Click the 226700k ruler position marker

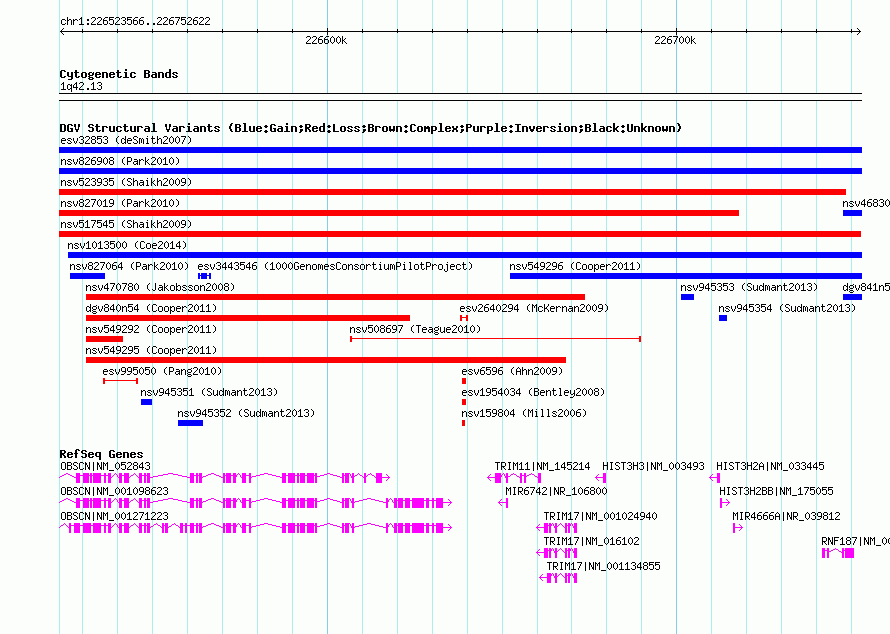(675, 40)
